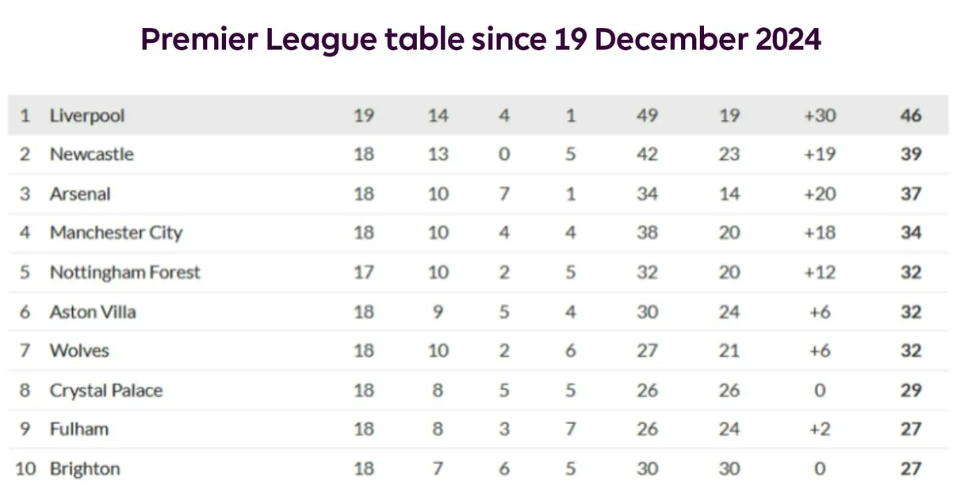Click Nottingham Forest's 17 games played

(x=364, y=272)
